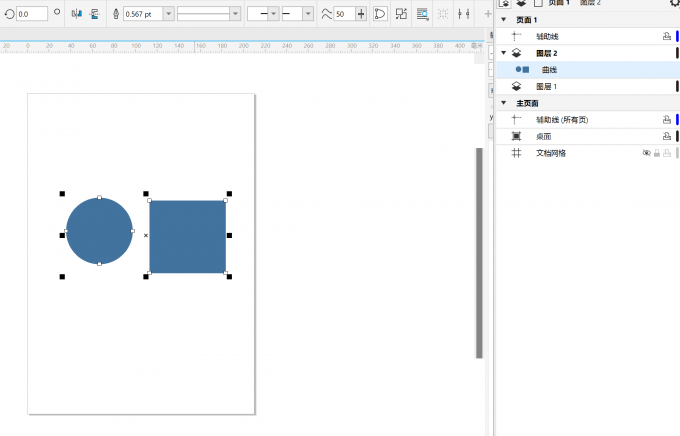The width and height of the screenshot is (680, 436).
Task: Toggle print icon for 桌面 layer
Action: pyautogui.click(x=666, y=136)
